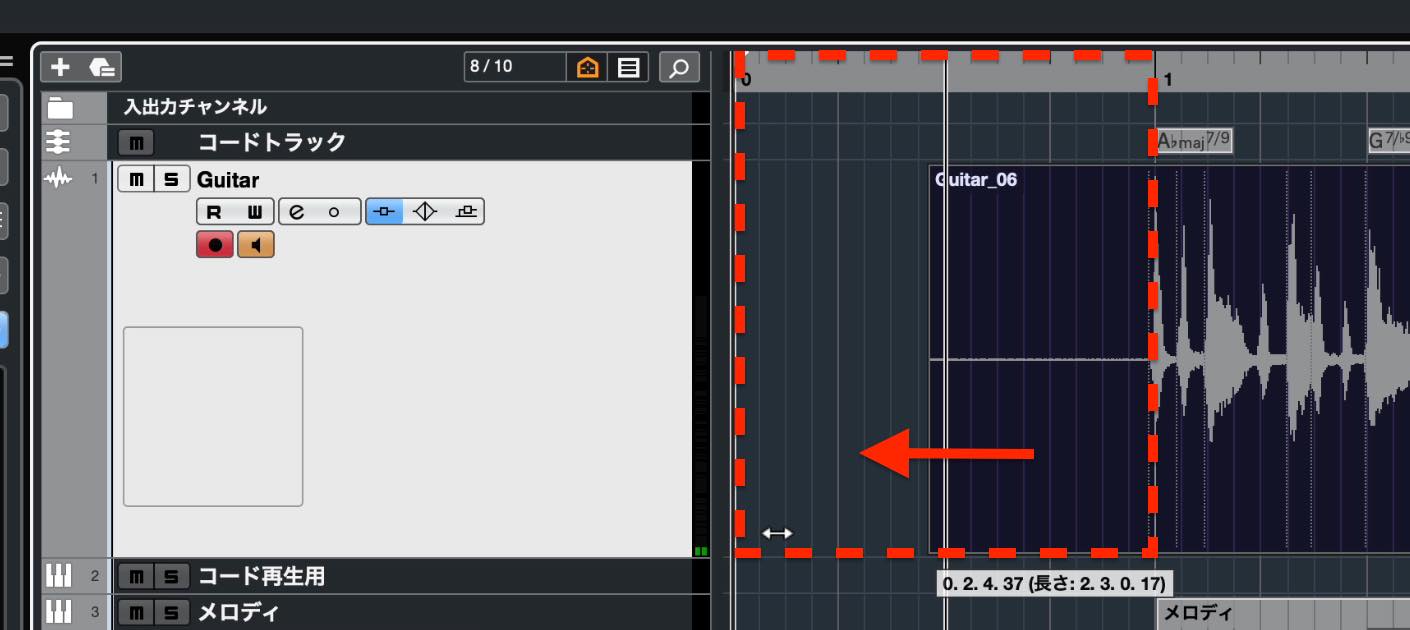
Task: Toggle the blue bypass inserts button on Guitar
Action: point(386,212)
